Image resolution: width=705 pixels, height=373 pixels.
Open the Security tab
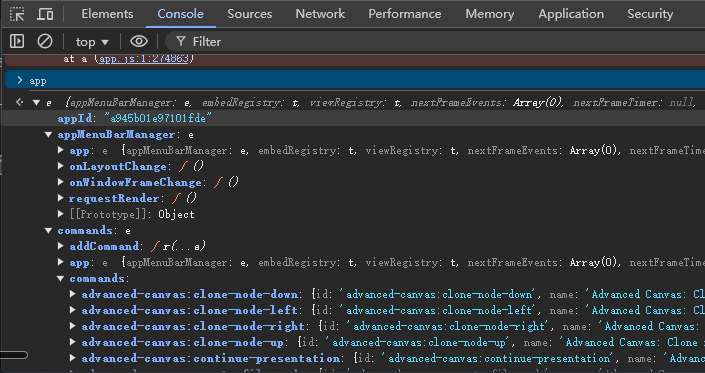(x=650, y=14)
